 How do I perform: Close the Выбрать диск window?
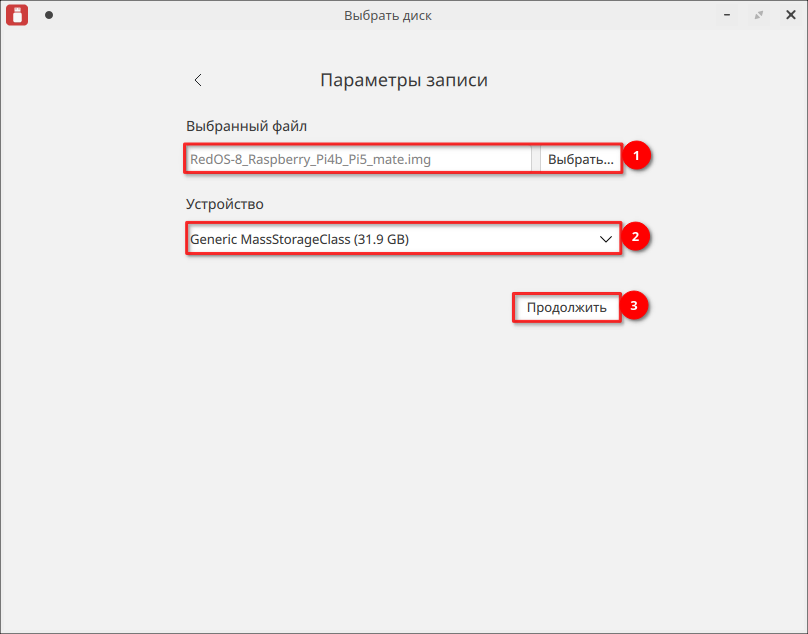(790, 15)
